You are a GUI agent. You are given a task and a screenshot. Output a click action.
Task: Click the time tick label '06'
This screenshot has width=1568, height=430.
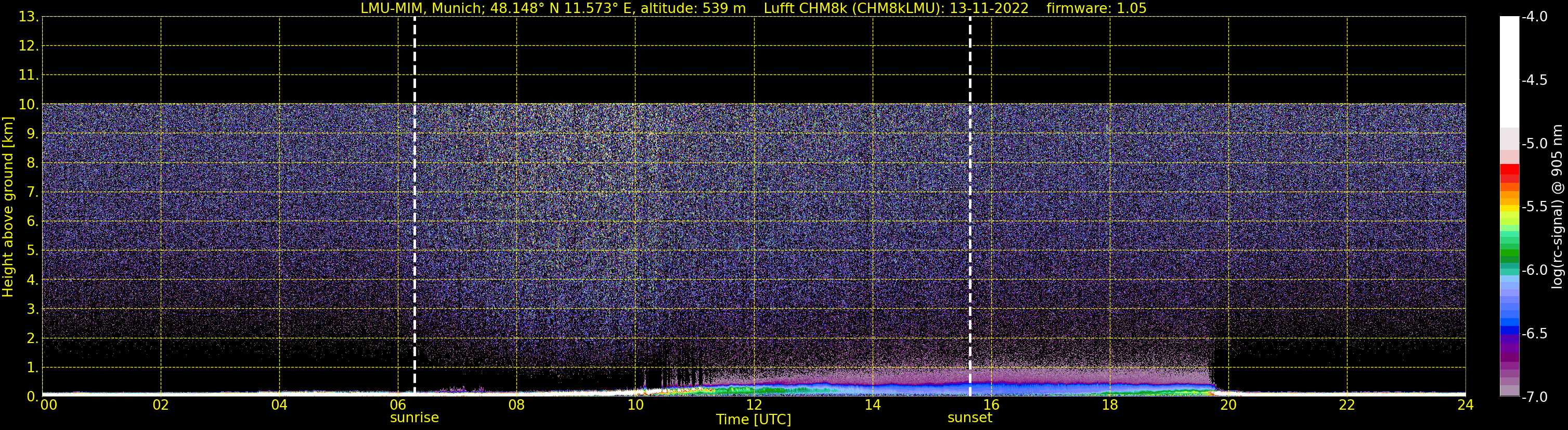[x=398, y=405]
